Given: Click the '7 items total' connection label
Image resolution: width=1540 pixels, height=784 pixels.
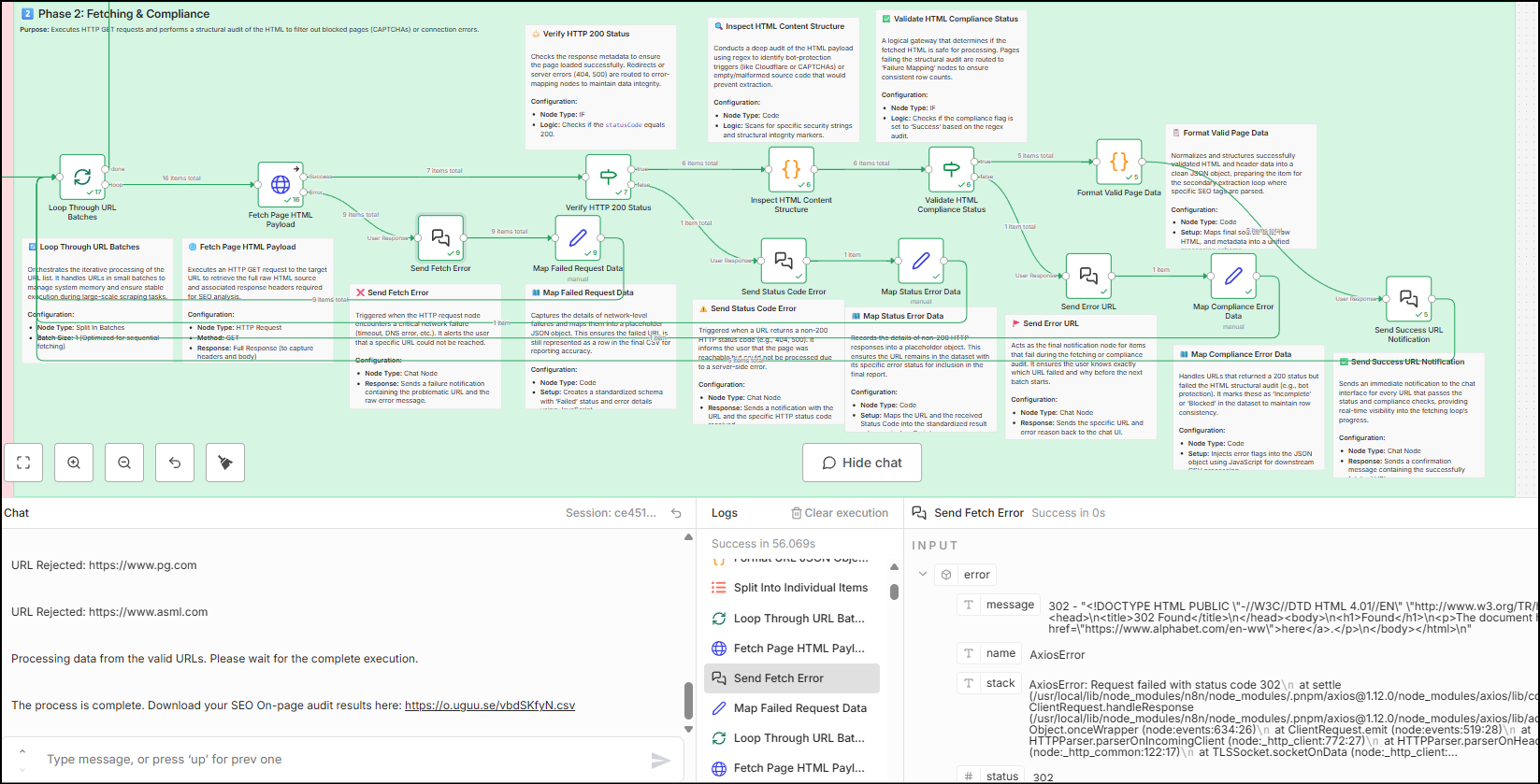Looking at the screenshot, I should tap(445, 171).
